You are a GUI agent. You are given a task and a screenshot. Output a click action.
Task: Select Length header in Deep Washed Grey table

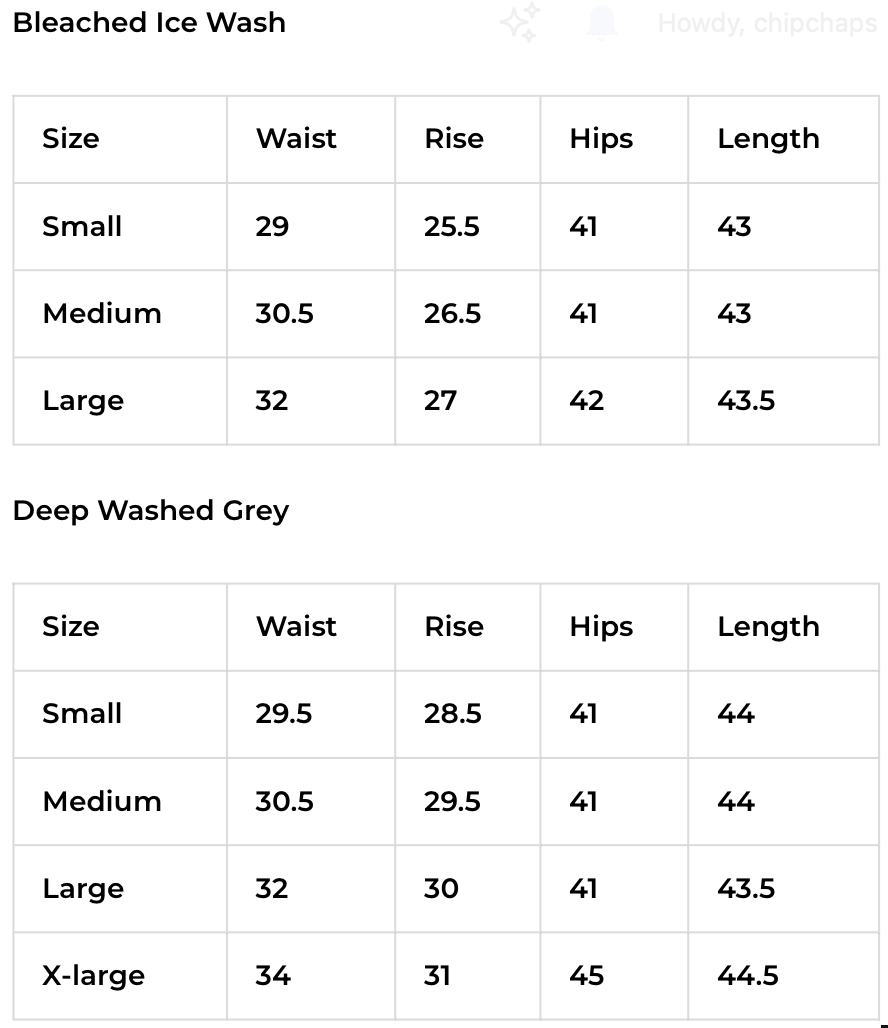(768, 627)
